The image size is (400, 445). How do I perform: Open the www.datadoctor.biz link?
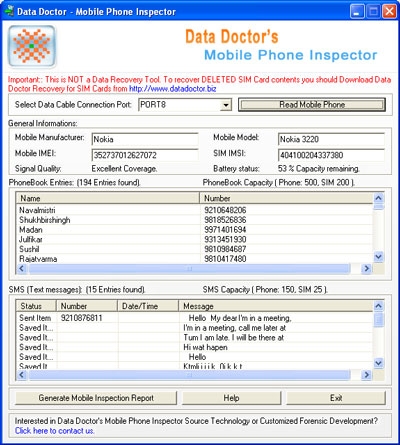click(172, 89)
